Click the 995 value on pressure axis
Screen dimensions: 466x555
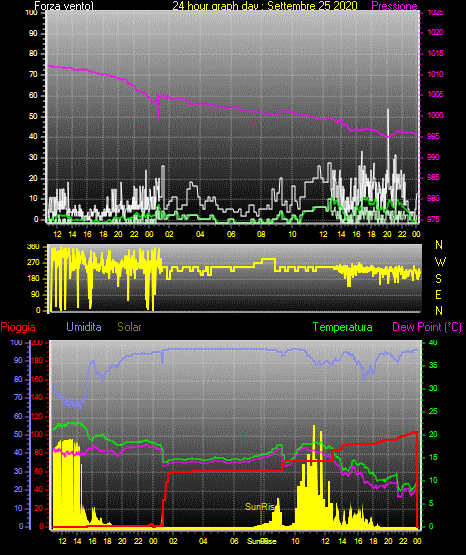pyautogui.click(x=433, y=136)
